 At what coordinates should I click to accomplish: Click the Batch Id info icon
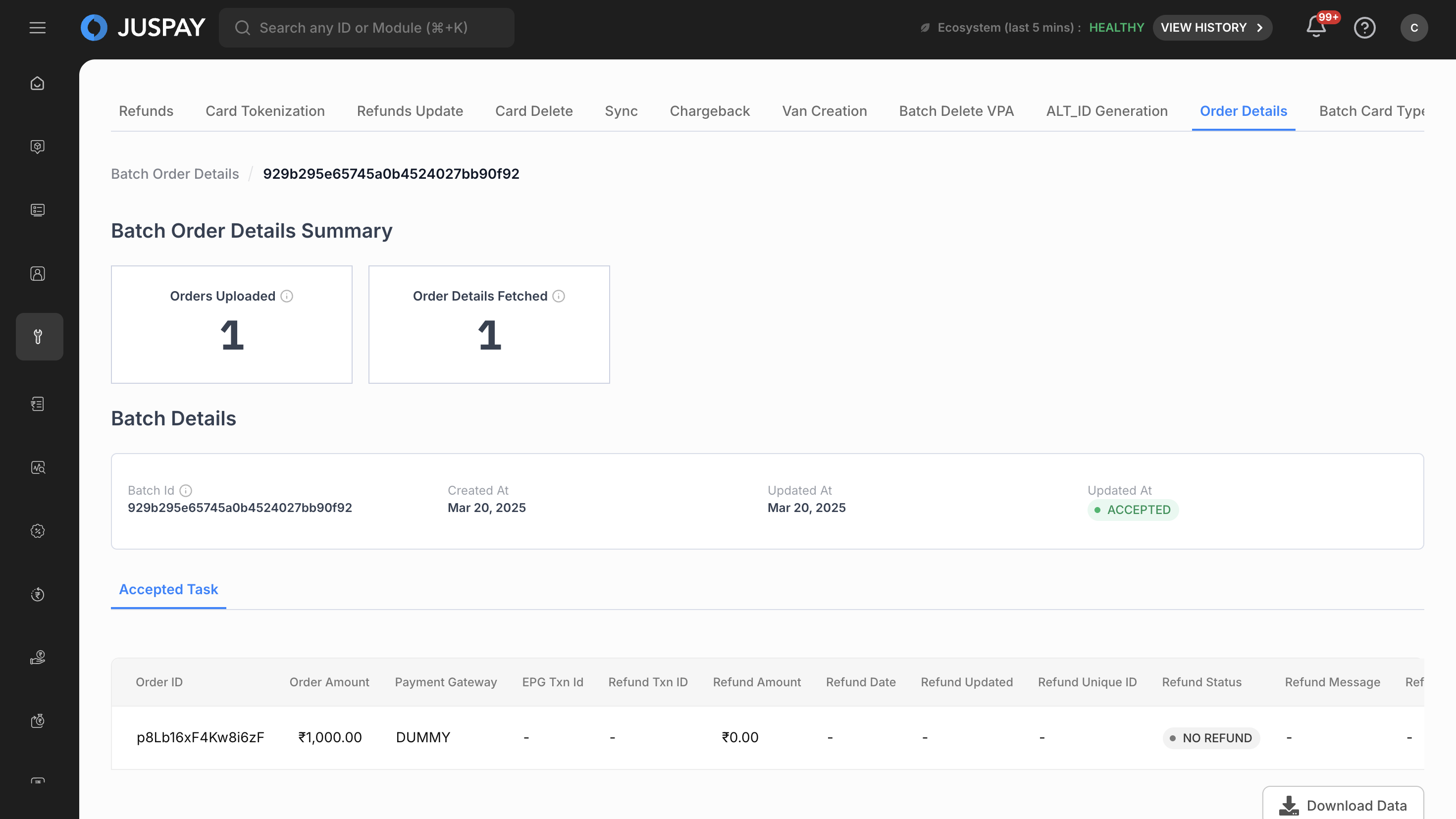[186, 491]
